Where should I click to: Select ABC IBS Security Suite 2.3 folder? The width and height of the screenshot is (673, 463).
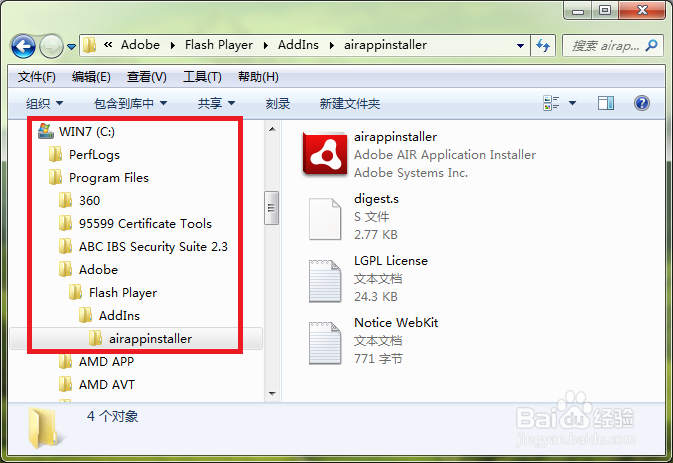pos(153,247)
